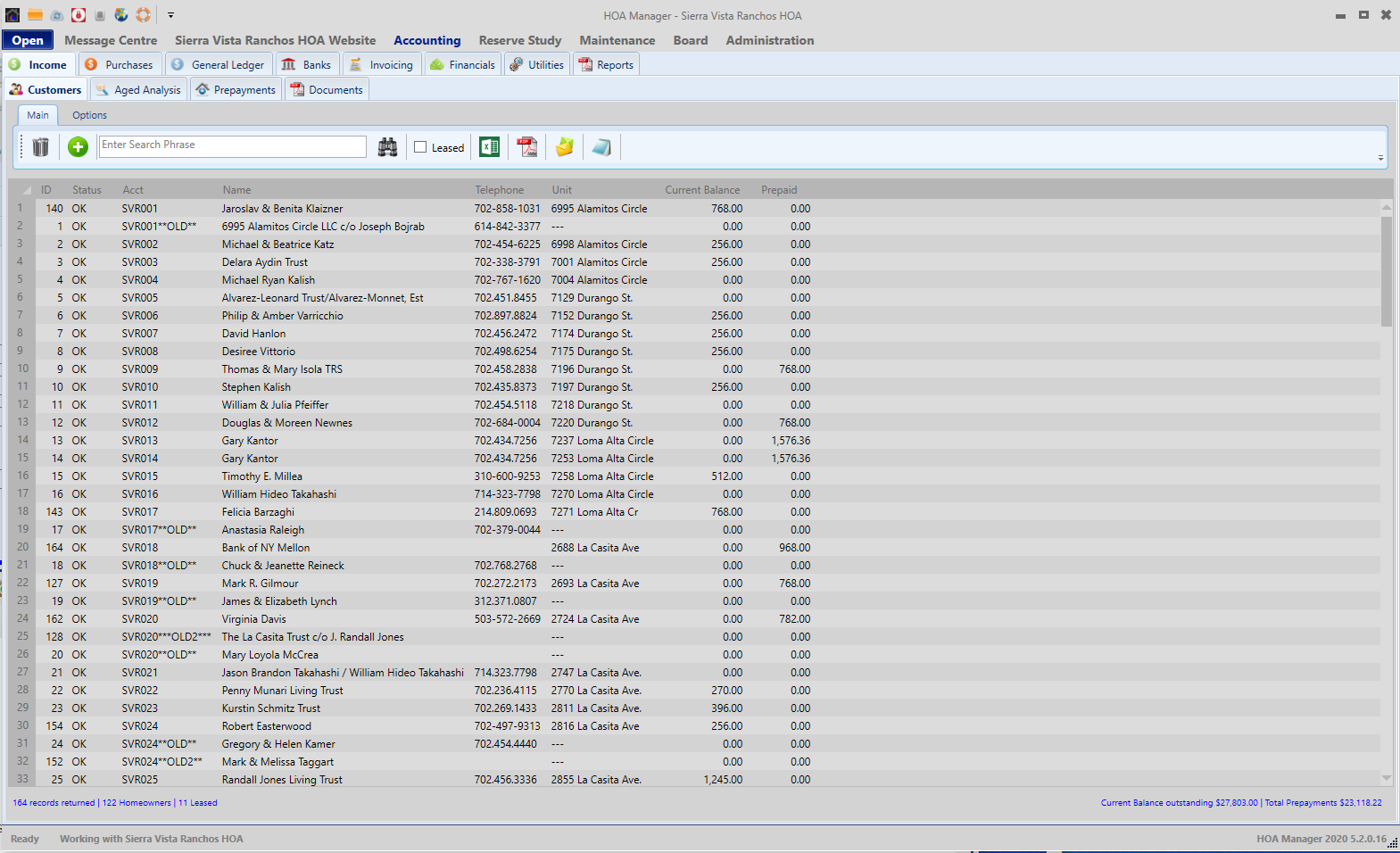The height and width of the screenshot is (853, 1400).
Task: Switch to the Options tab
Action: pos(89,115)
